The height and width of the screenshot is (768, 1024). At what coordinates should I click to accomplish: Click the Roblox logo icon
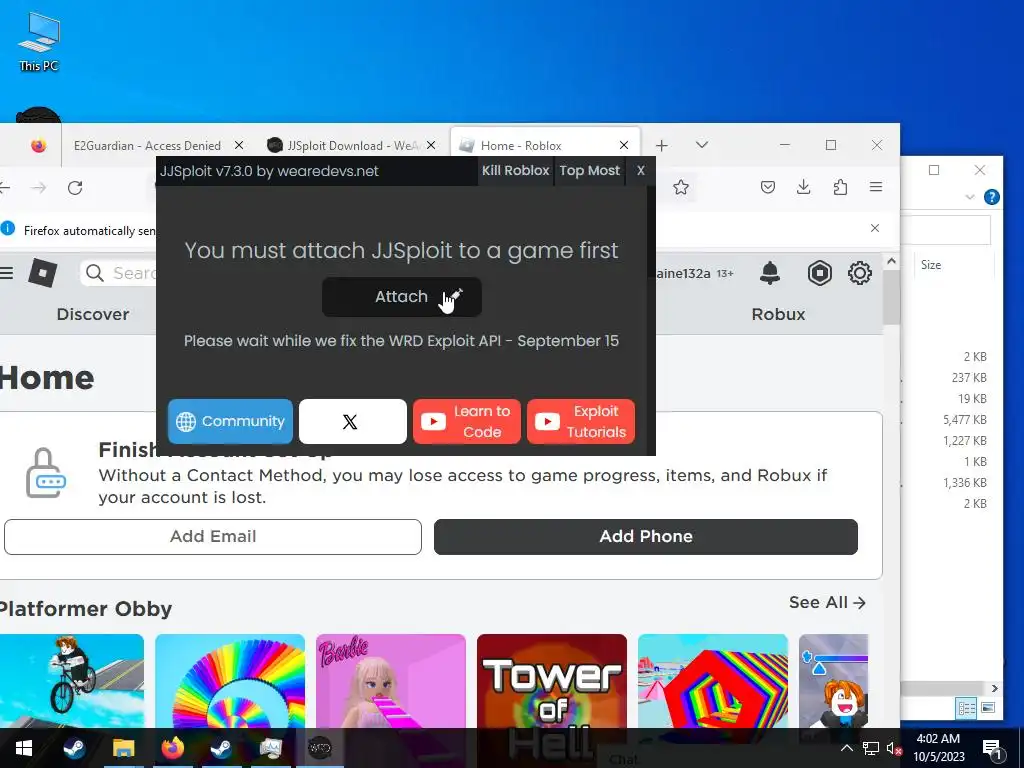tap(42, 273)
